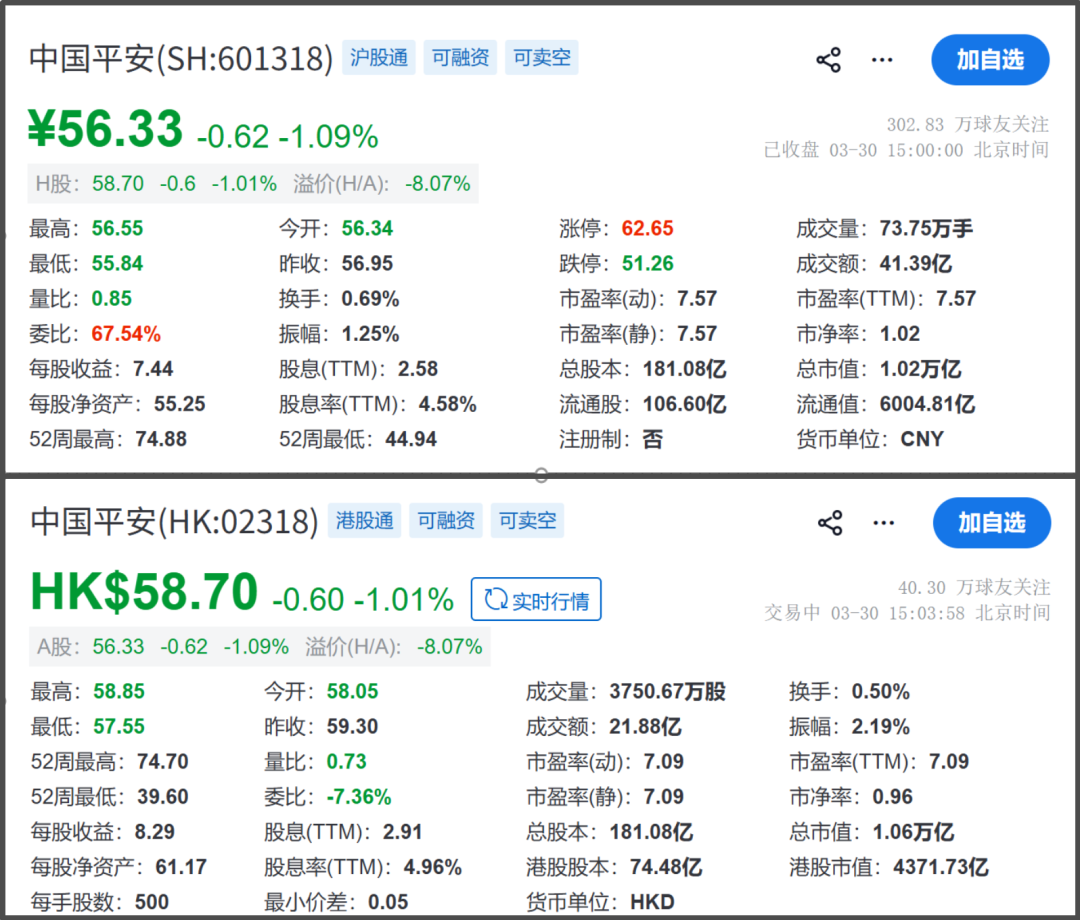
Task: Click the share icon for 中国平安 HK:02318
Action: 830,523
